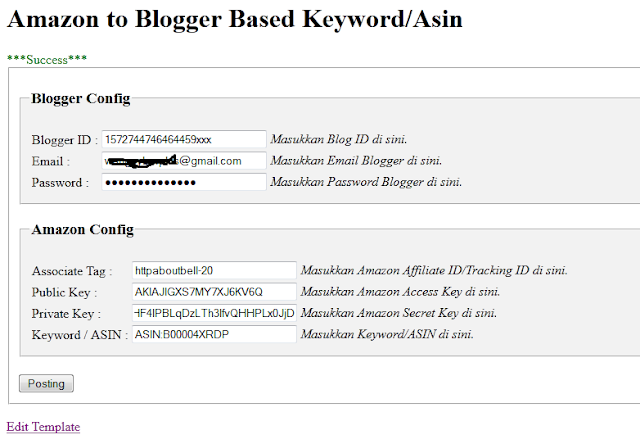Click hint 'Masukkan Amazon Access Key di sini.'

tap(400, 291)
